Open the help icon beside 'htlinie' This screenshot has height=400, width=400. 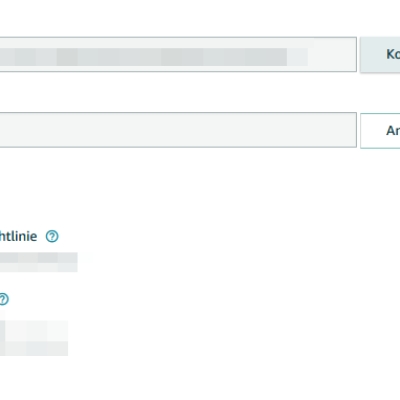click(52, 236)
